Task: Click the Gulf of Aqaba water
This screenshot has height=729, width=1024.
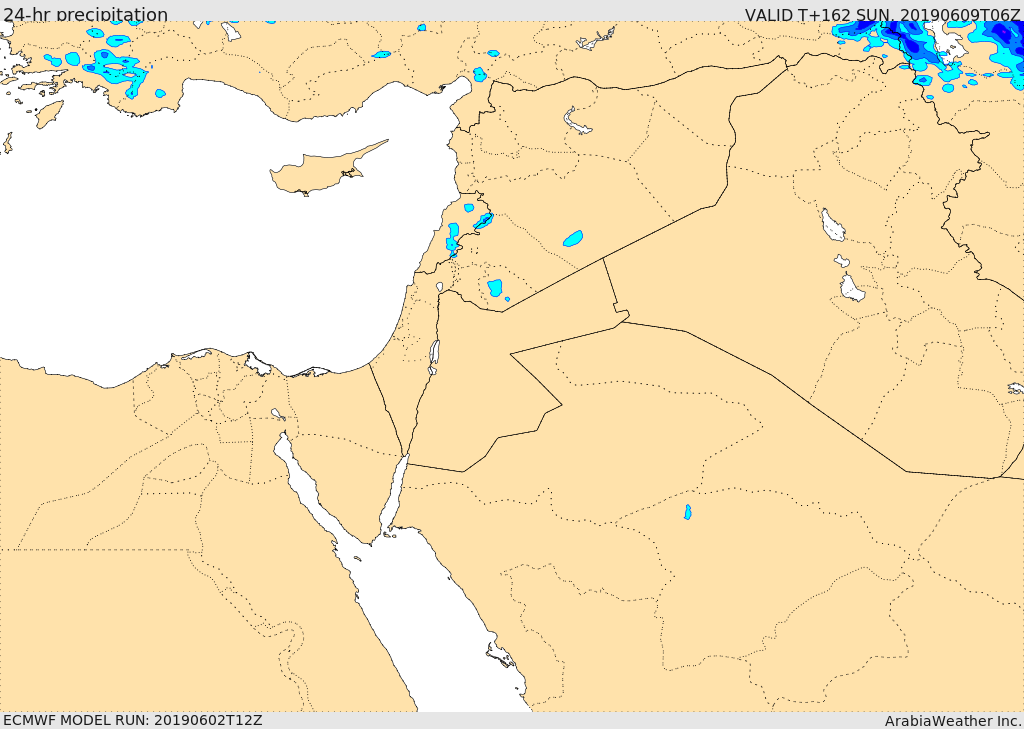Action: pos(394,496)
